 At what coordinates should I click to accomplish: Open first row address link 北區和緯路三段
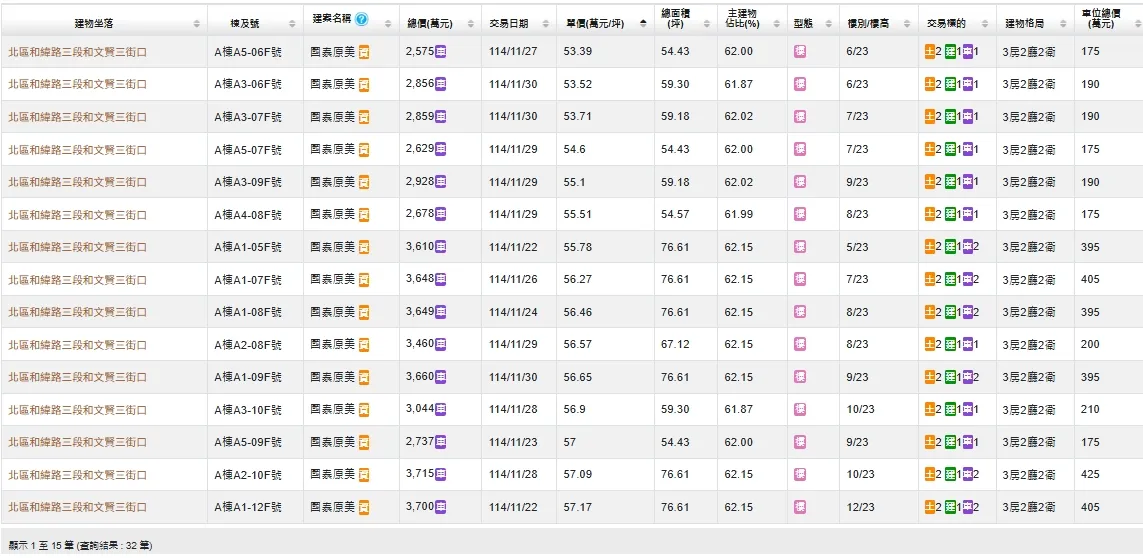(x=77, y=52)
